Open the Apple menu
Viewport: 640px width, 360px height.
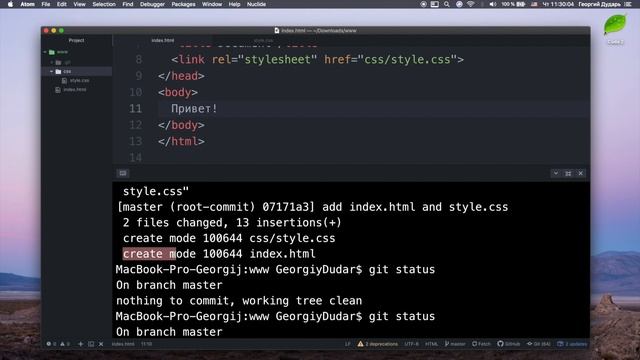tap(11, 4)
